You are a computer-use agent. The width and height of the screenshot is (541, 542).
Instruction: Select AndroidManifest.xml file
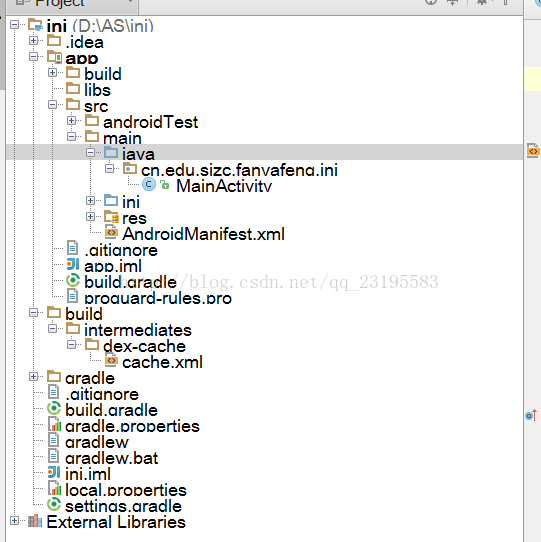203,234
